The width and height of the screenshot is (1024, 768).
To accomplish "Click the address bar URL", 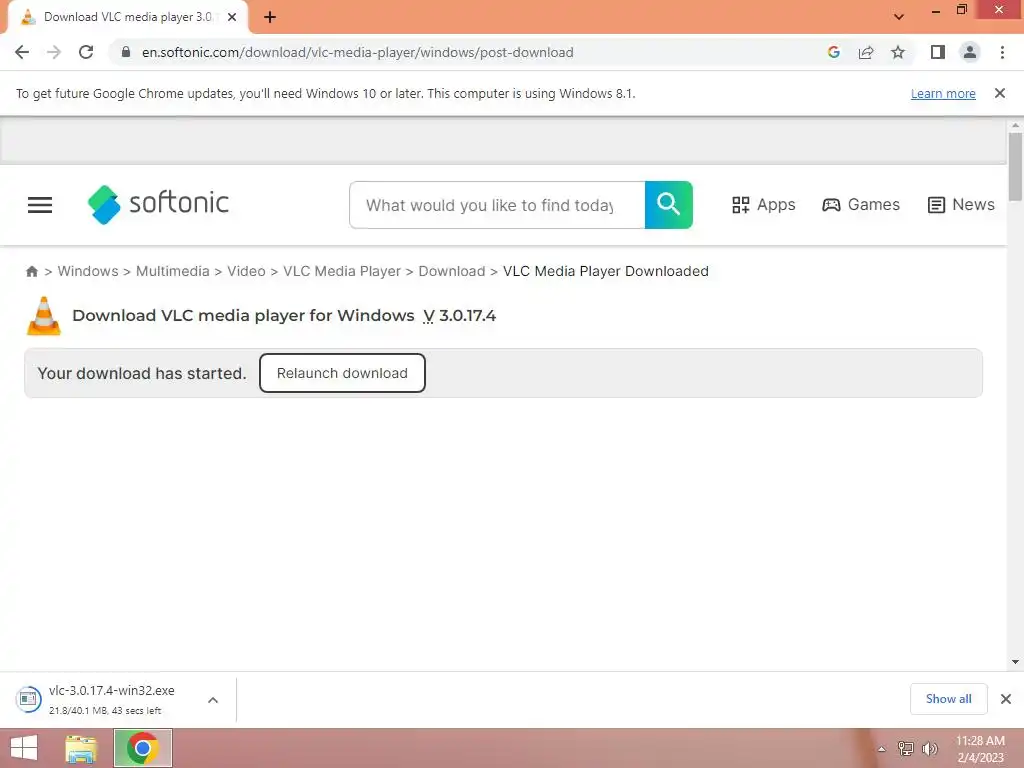I will point(357,52).
